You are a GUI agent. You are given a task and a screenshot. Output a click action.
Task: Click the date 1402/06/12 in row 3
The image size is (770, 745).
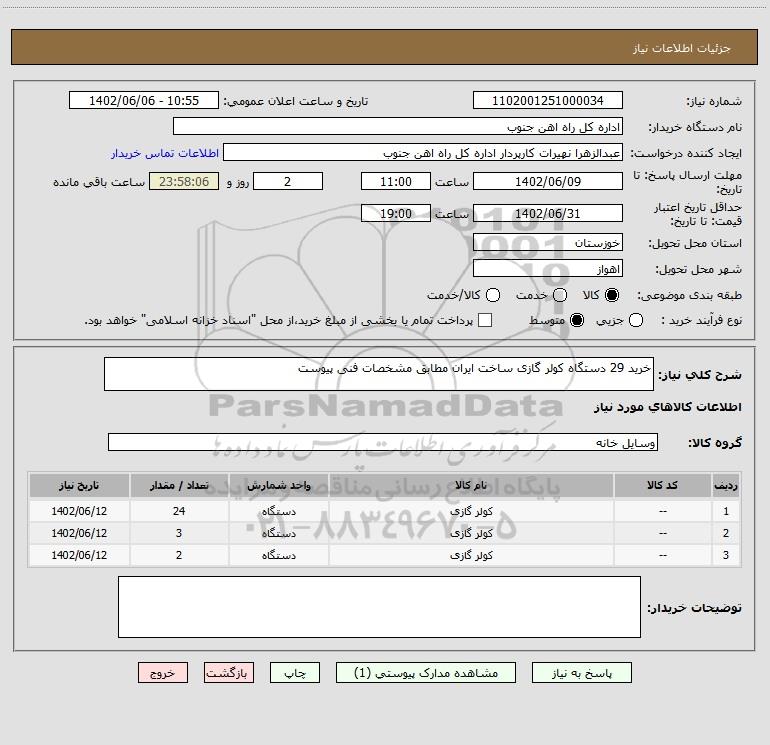tap(79, 555)
